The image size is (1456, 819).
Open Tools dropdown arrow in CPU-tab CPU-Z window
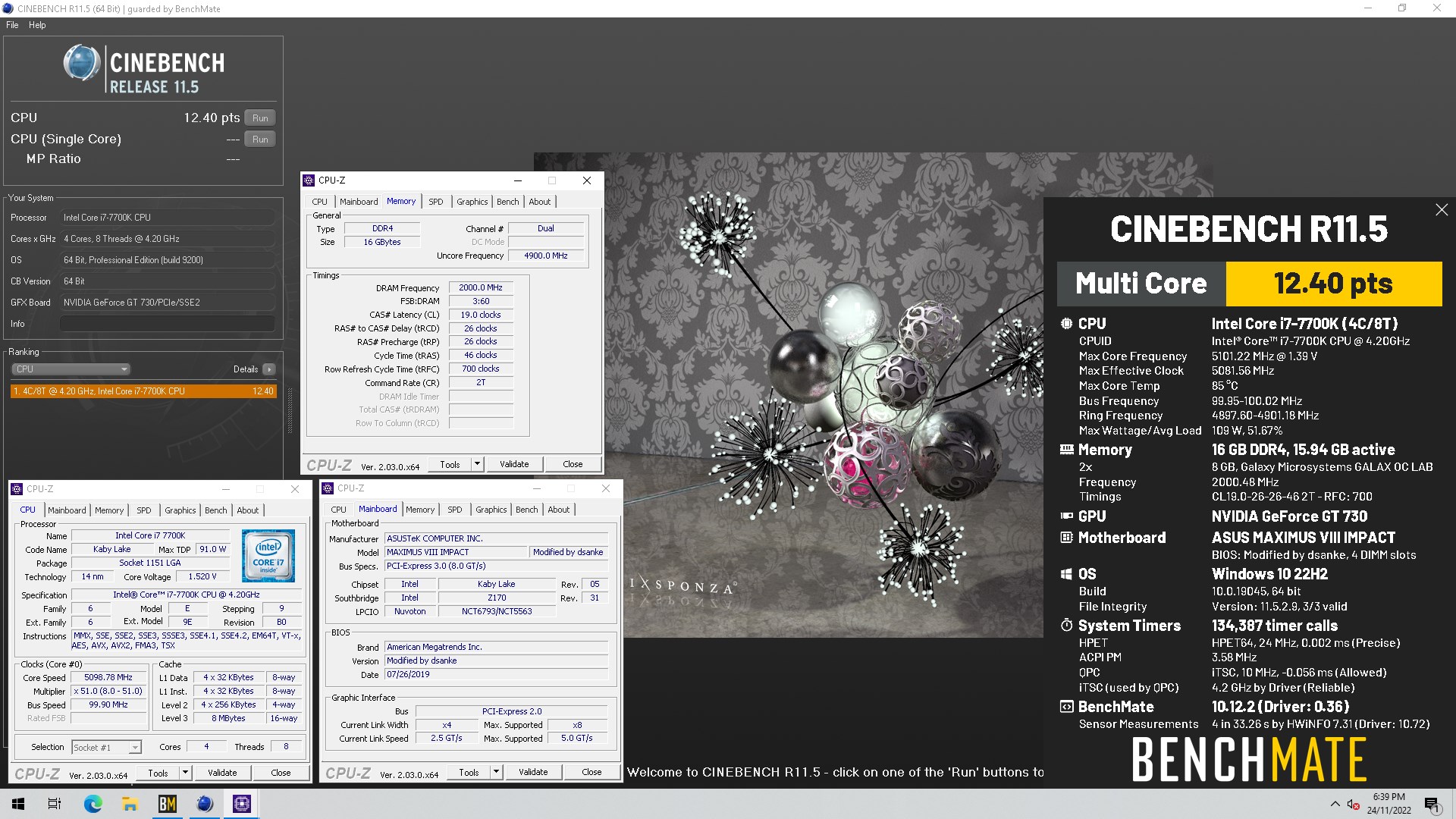pyautogui.click(x=185, y=773)
